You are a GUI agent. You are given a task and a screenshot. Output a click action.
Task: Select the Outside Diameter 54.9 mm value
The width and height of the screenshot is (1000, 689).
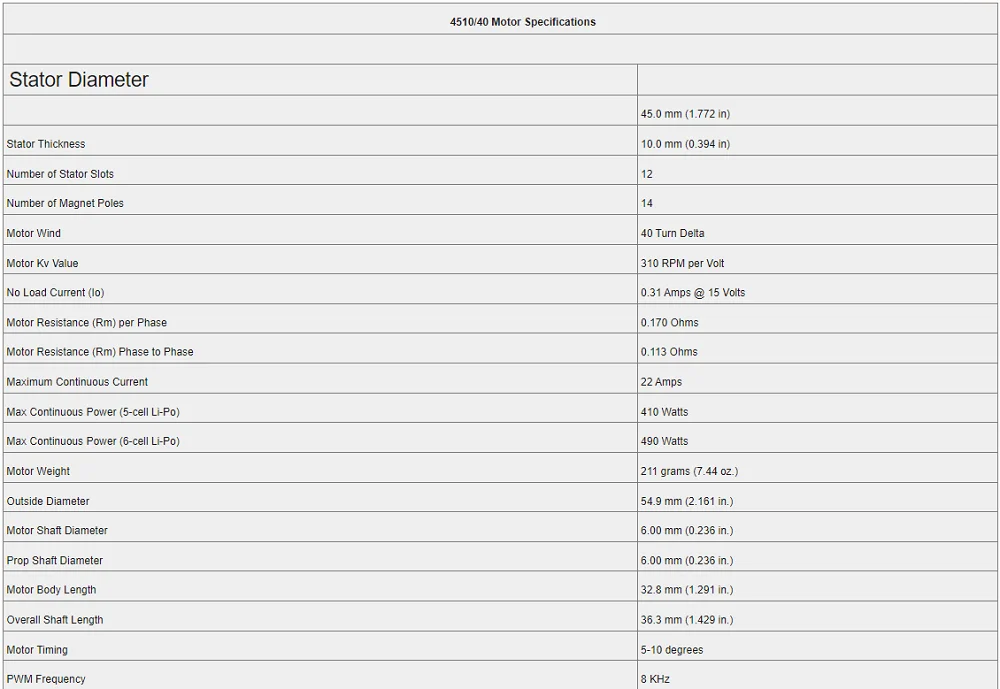[x=687, y=501]
